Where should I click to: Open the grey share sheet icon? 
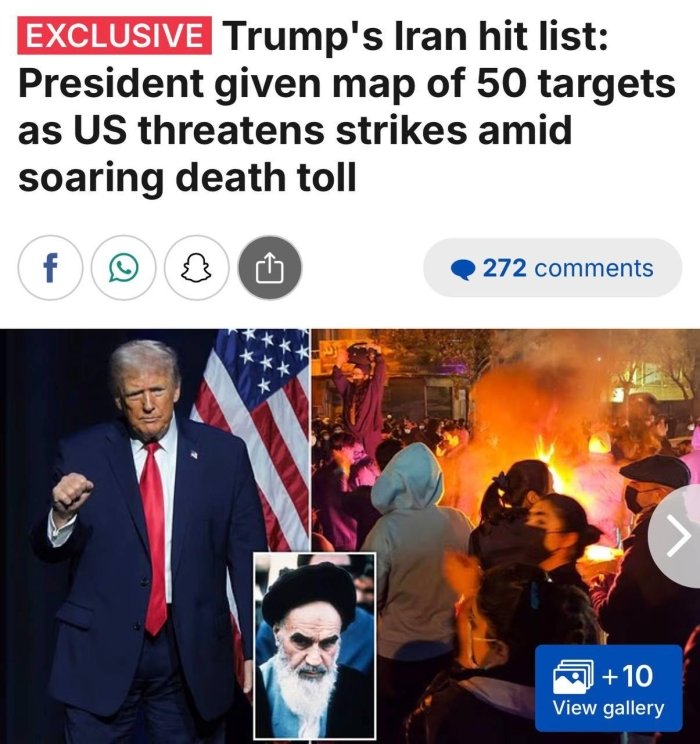(270, 268)
